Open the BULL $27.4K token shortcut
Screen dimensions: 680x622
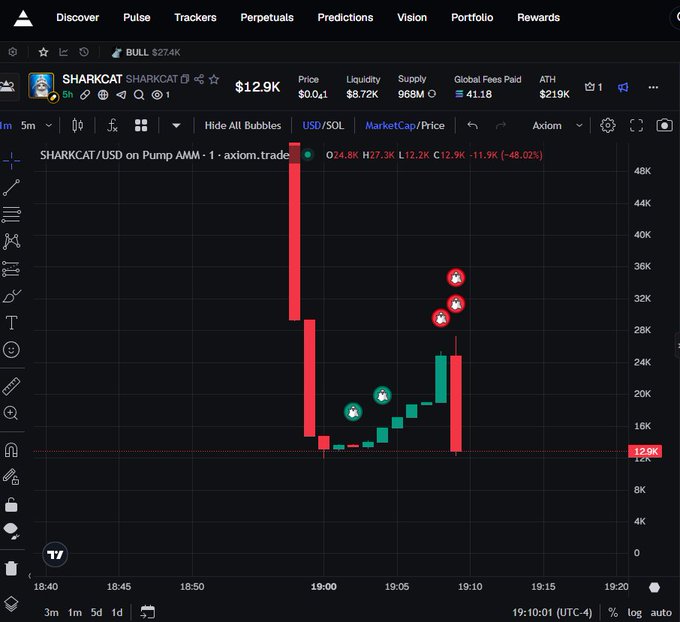pyautogui.click(x=146, y=52)
